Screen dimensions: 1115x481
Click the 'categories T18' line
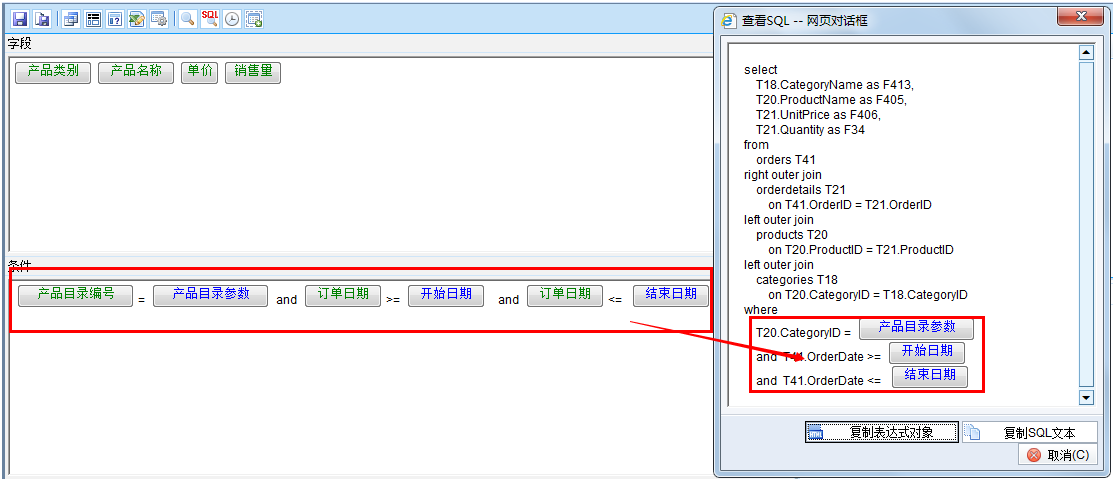click(796, 280)
